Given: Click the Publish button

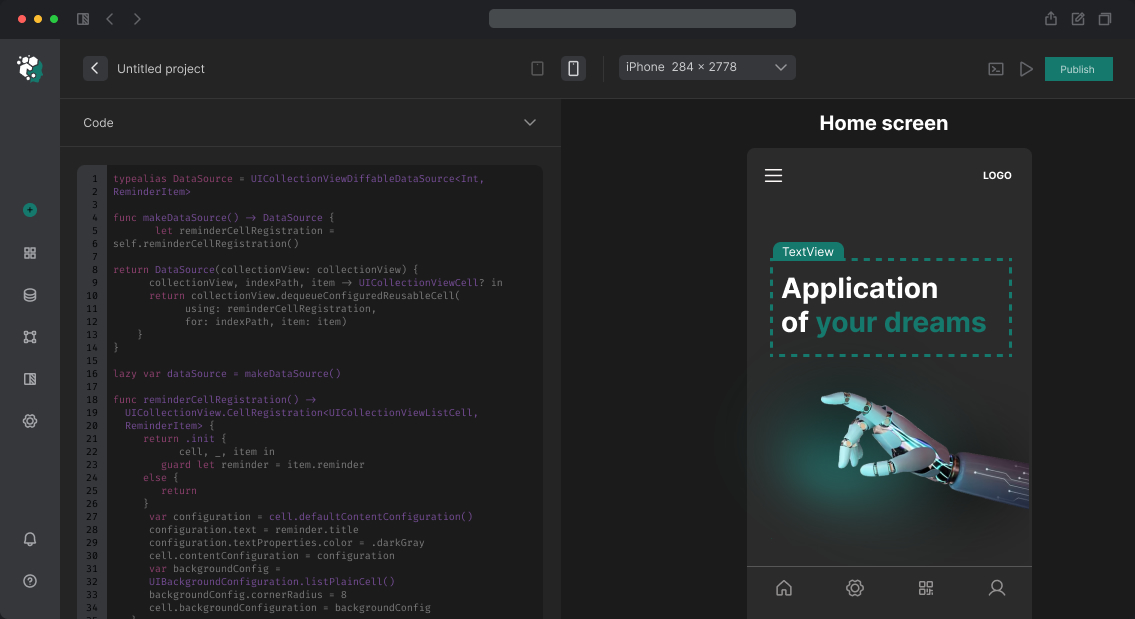Looking at the screenshot, I should [x=1078, y=69].
